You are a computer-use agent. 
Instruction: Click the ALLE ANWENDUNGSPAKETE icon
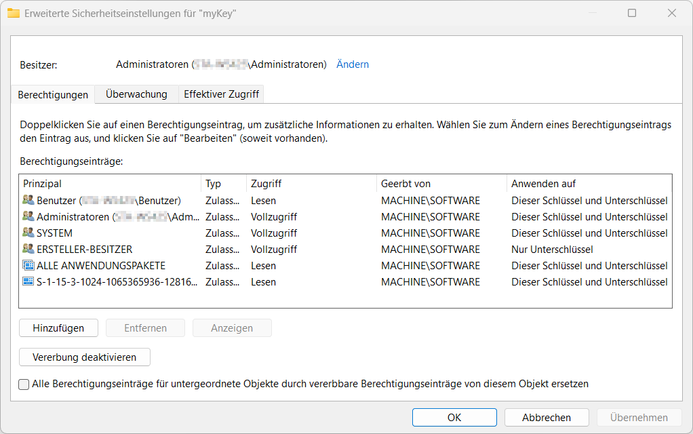pyautogui.click(x=27, y=266)
